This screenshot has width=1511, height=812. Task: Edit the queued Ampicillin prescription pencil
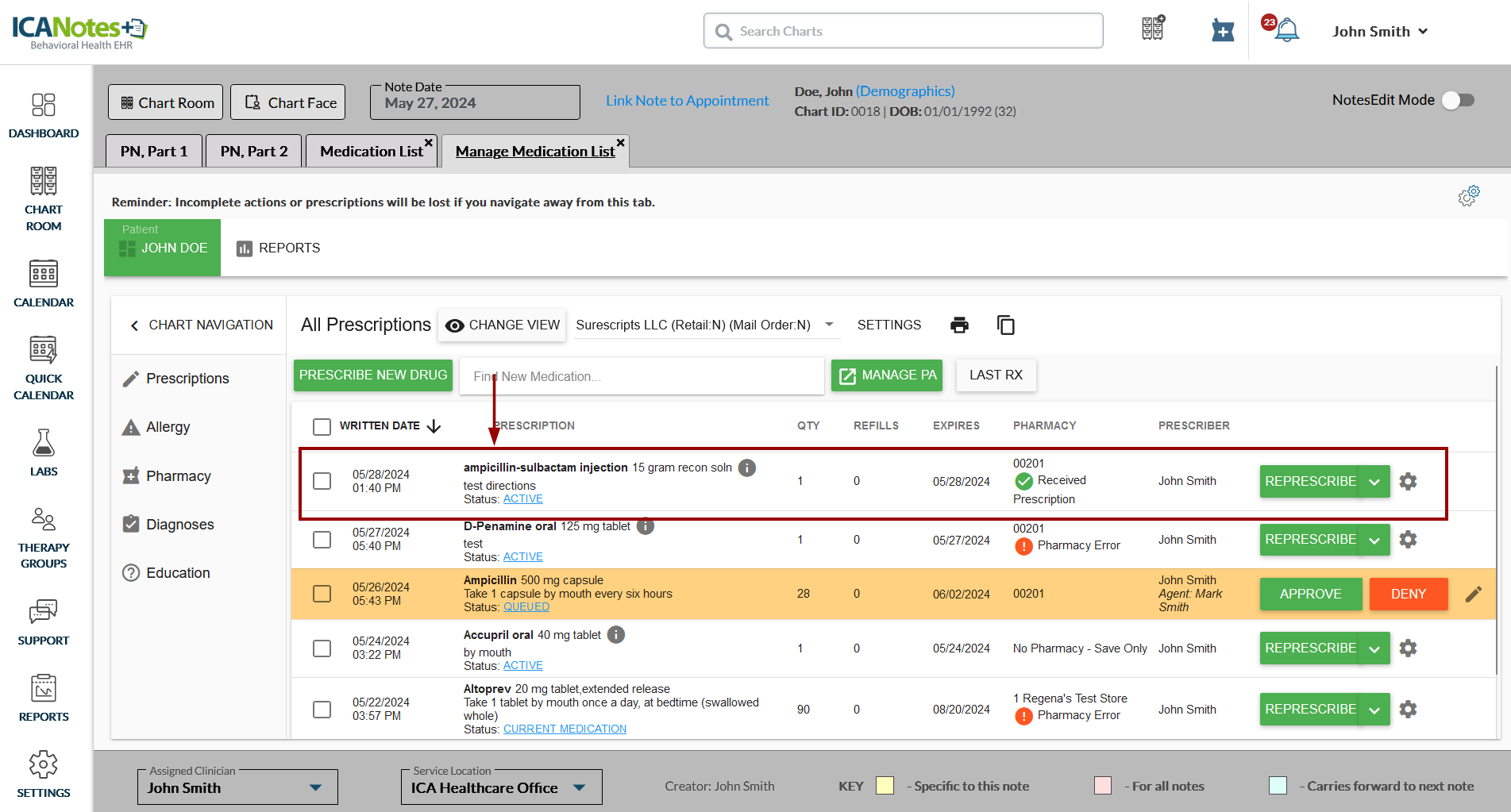pyautogui.click(x=1473, y=594)
